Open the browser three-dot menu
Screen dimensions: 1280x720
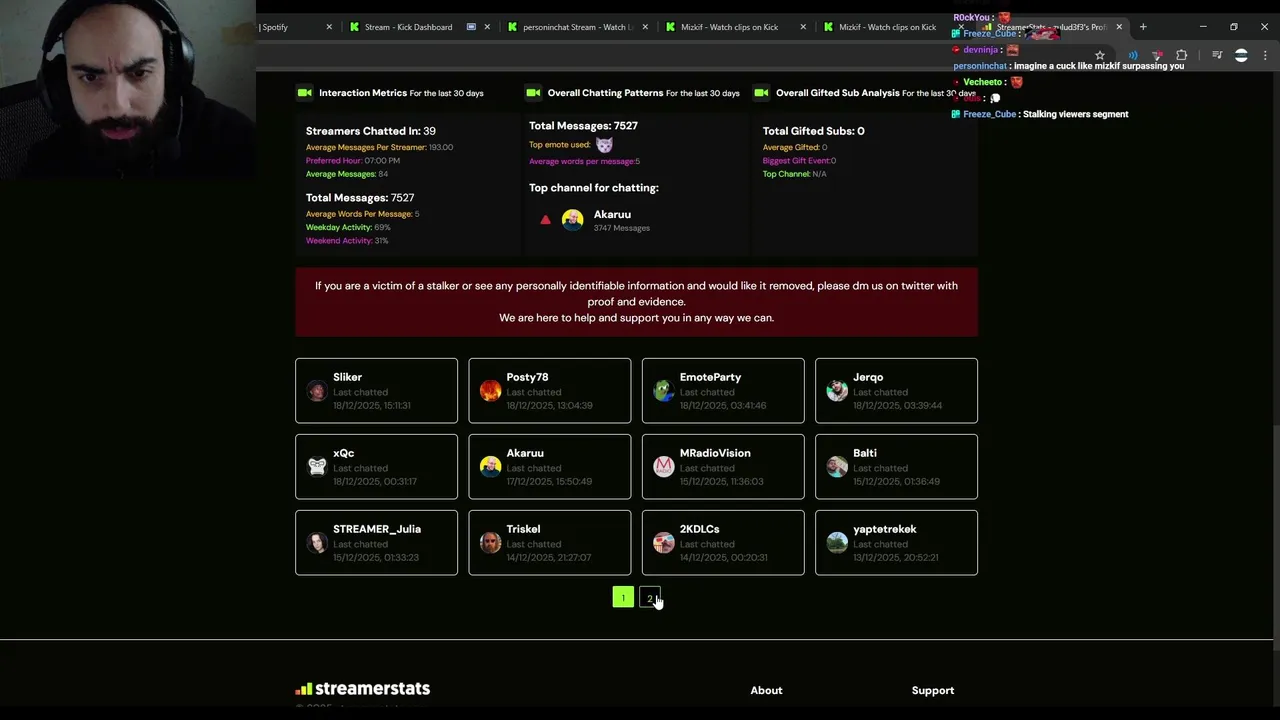[1265, 56]
